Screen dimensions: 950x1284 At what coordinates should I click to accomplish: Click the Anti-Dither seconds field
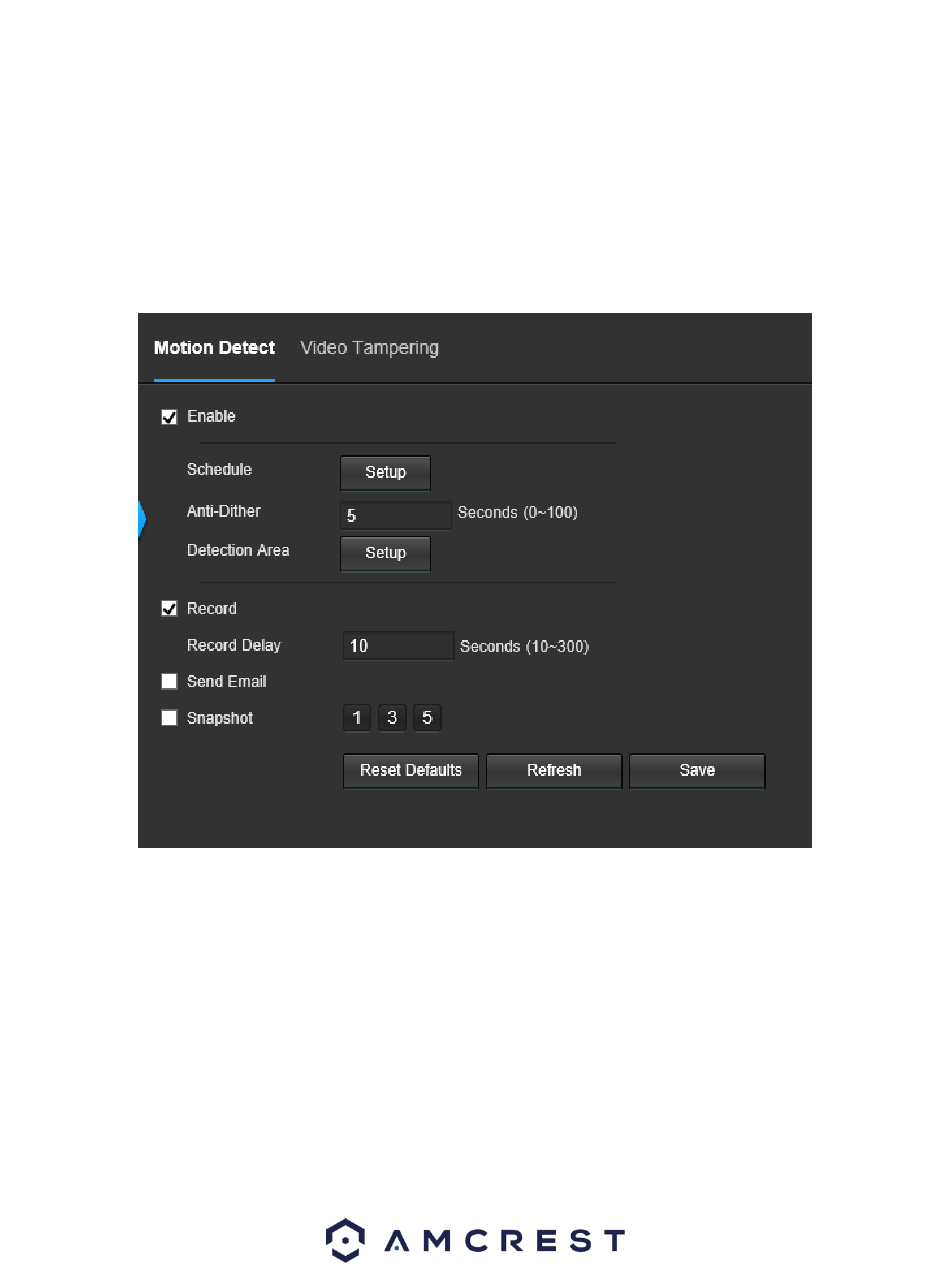click(x=396, y=515)
